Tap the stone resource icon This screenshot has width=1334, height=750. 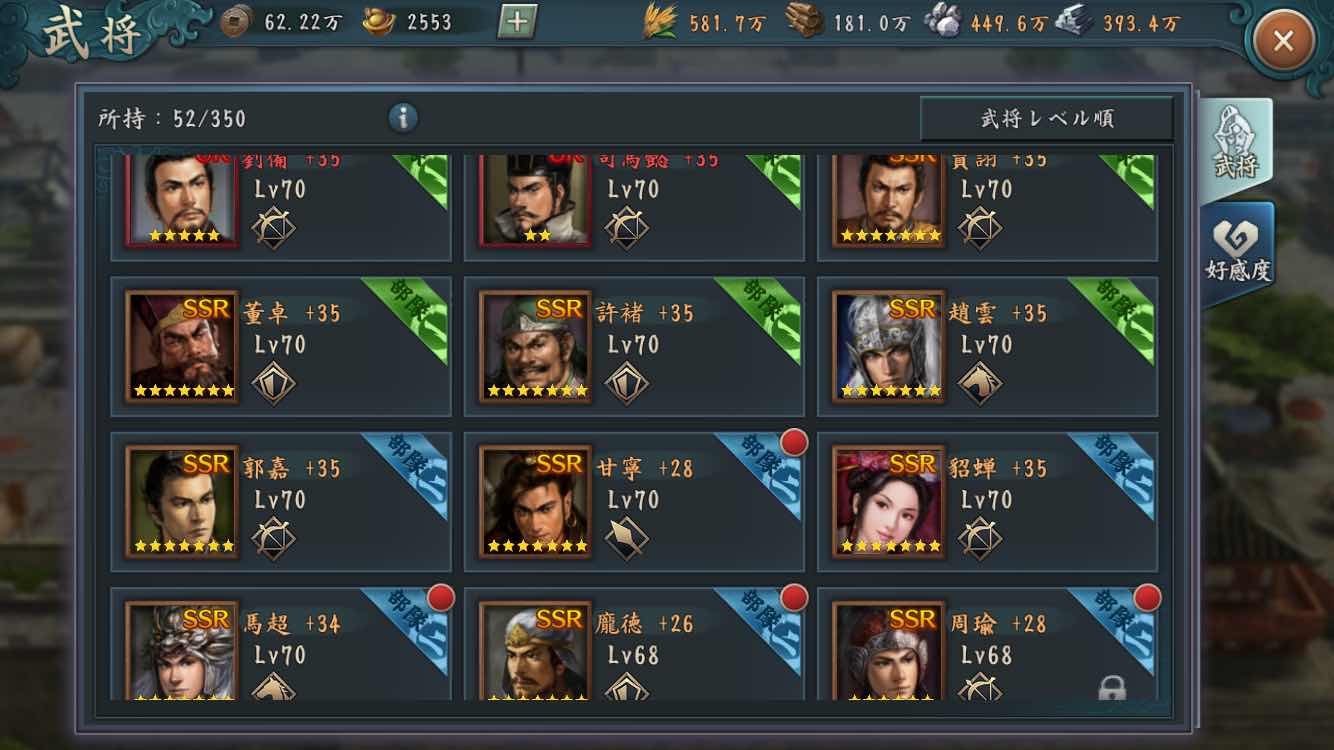(x=942, y=22)
